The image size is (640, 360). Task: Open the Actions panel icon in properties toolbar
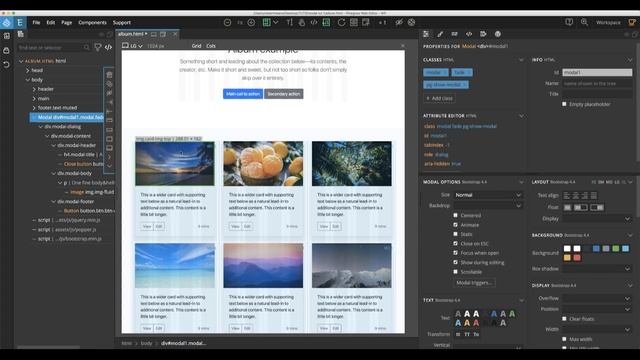(483, 34)
